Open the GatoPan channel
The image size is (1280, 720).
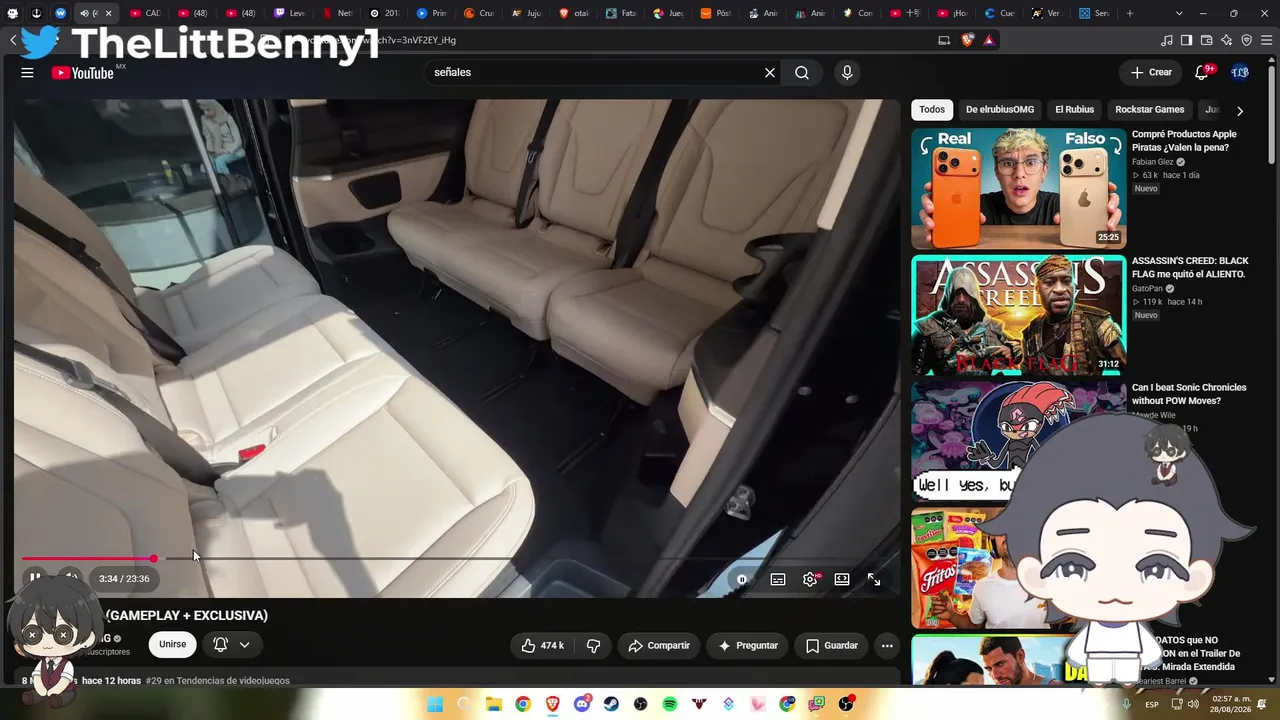[1148, 289]
